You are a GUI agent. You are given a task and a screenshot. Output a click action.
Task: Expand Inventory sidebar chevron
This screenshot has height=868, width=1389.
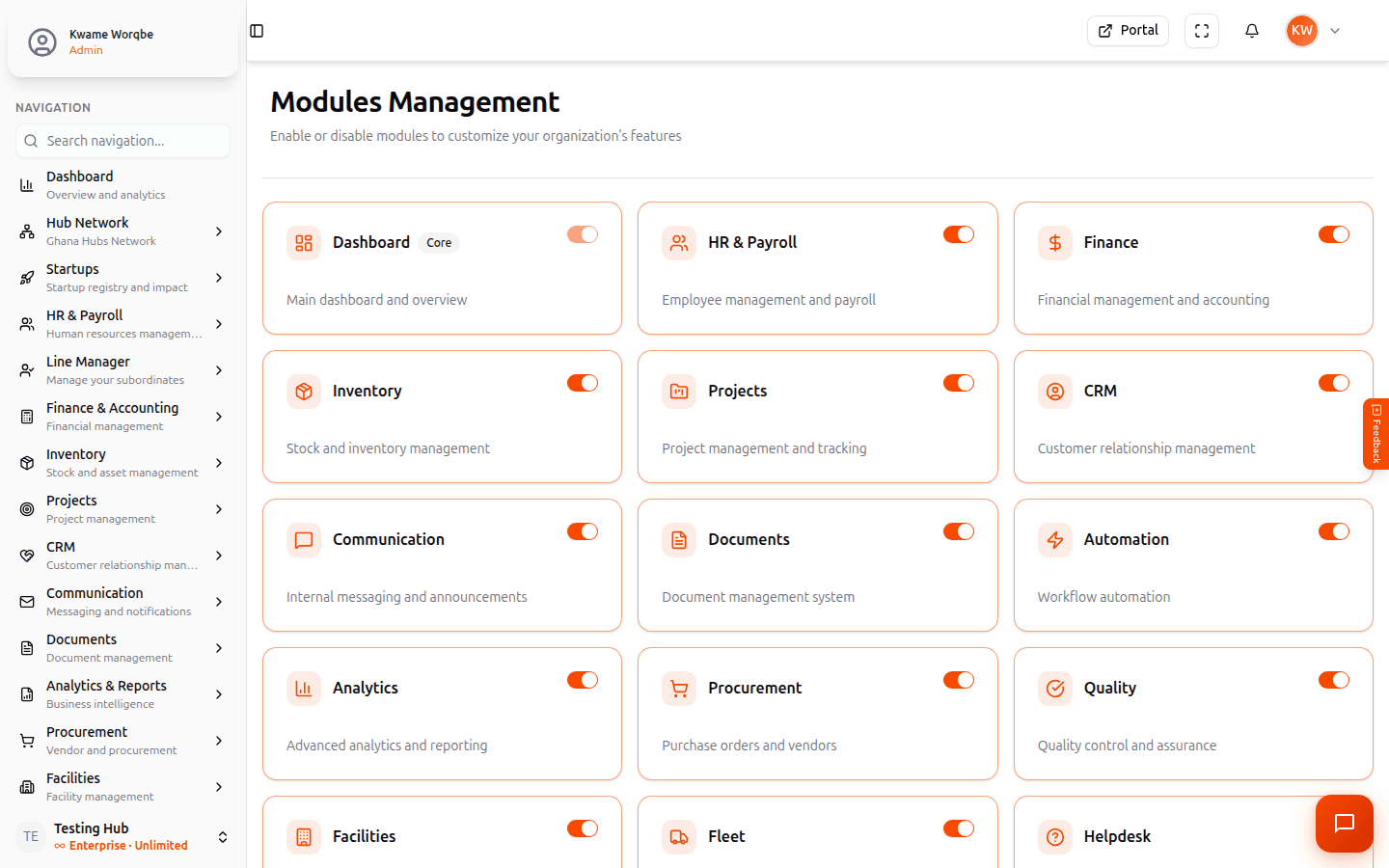pos(219,463)
